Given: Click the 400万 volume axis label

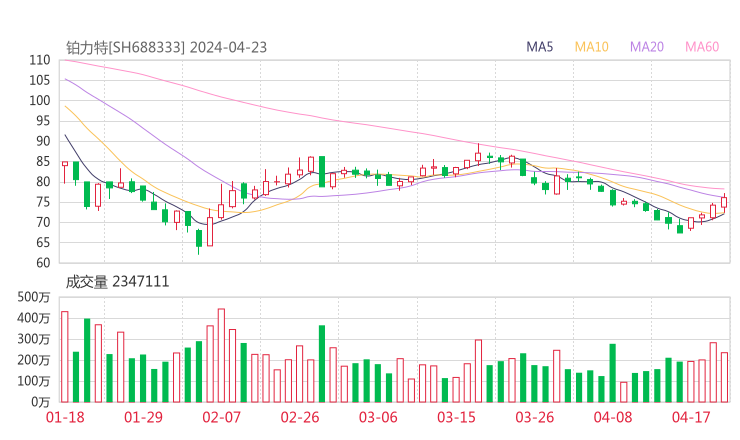Looking at the screenshot, I should pyautogui.click(x=34, y=319).
